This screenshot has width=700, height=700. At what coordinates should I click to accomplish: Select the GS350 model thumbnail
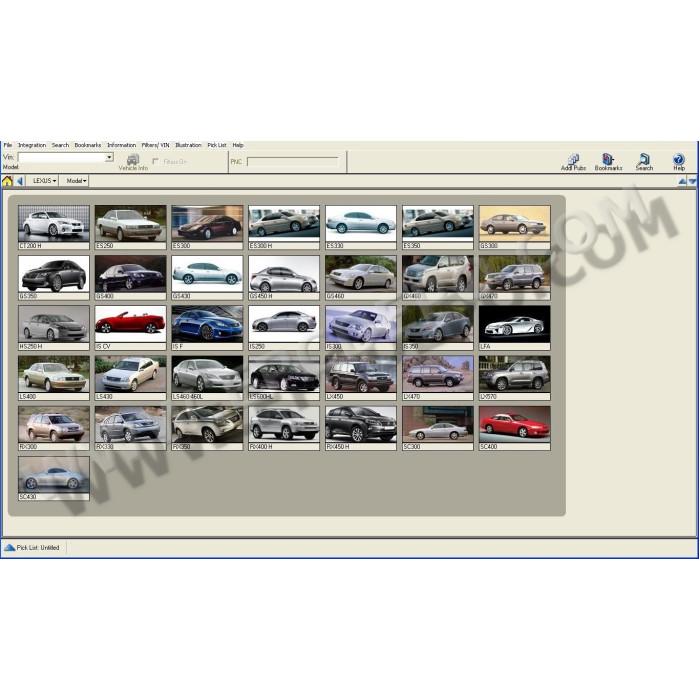coord(54,277)
